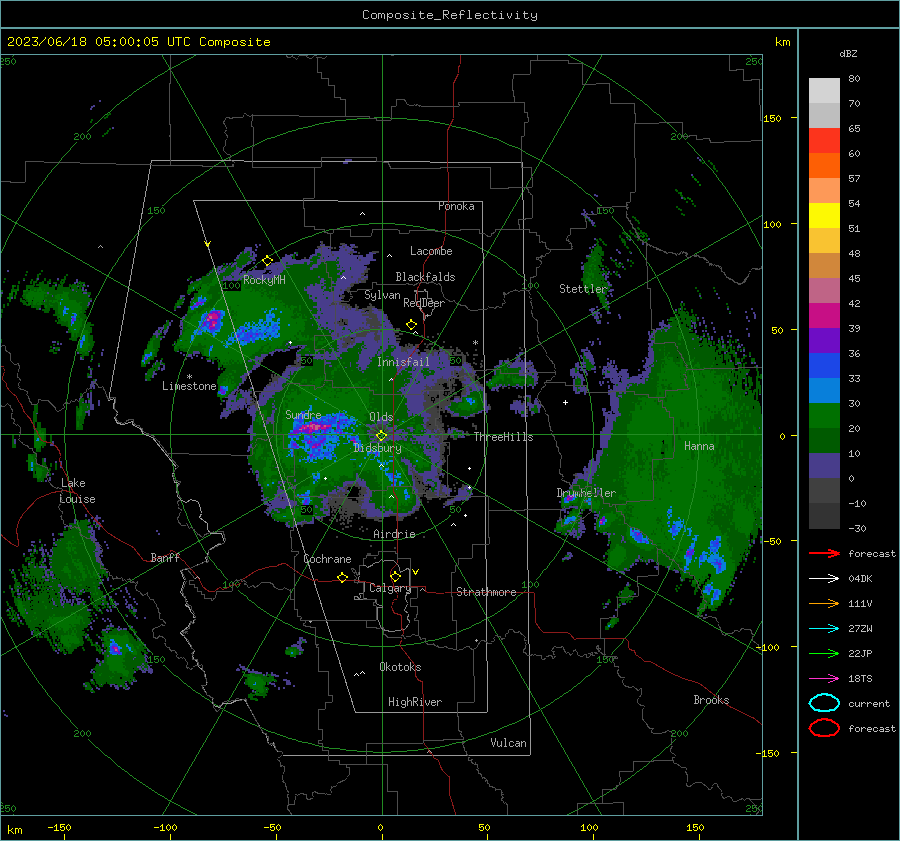Click the Innisfail map label
Screen dimensions: 900x841
[403, 362]
